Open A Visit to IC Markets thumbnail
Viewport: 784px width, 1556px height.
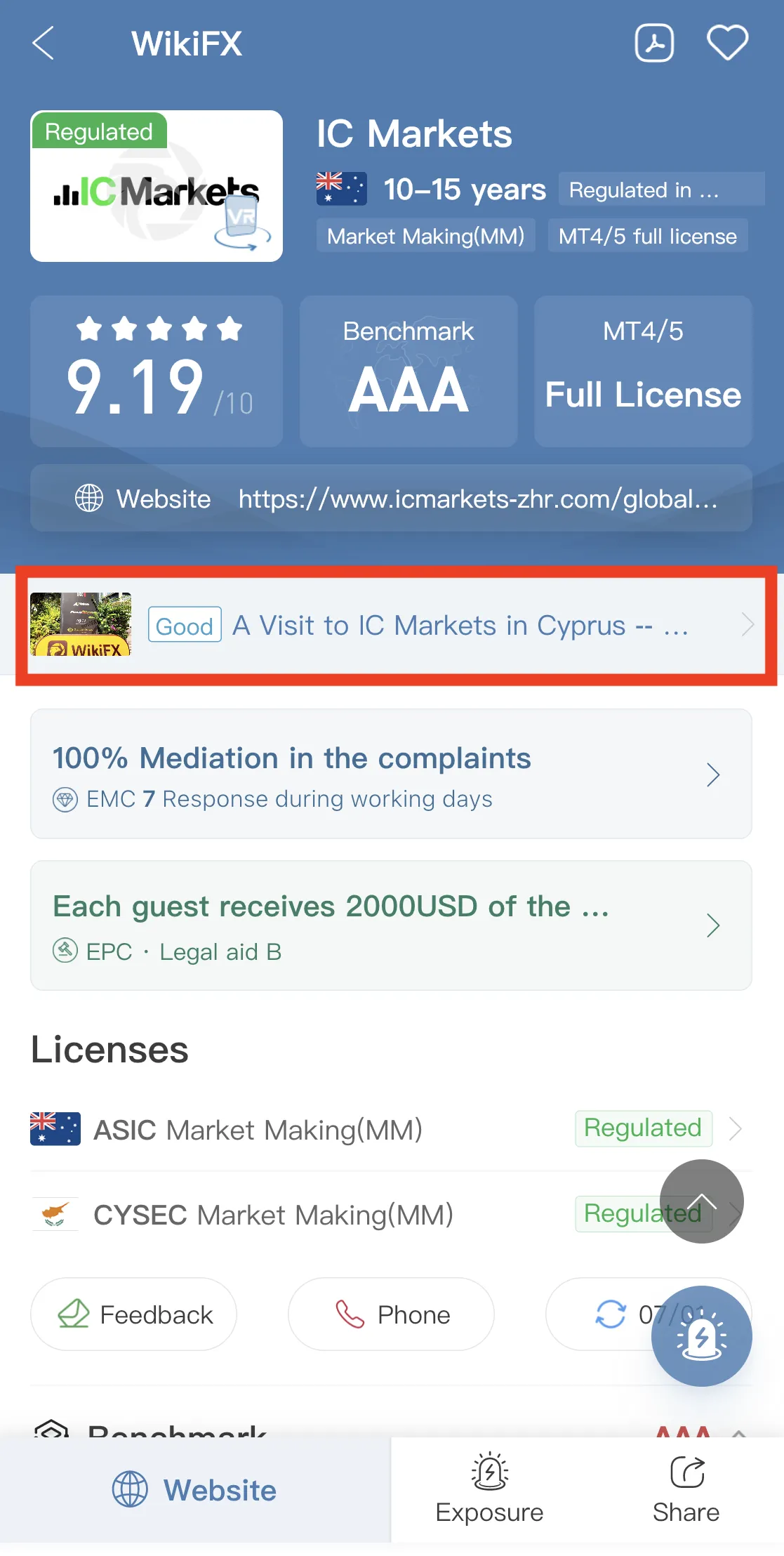point(81,624)
